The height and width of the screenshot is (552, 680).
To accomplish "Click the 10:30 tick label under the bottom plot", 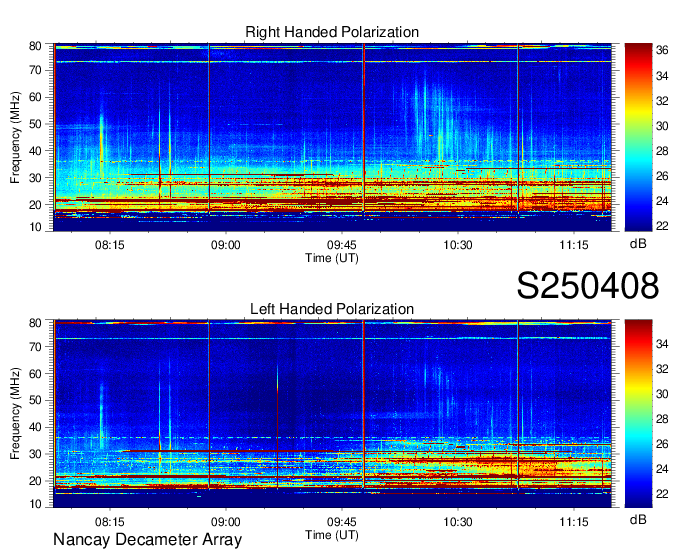I will pyautogui.click(x=458, y=522).
